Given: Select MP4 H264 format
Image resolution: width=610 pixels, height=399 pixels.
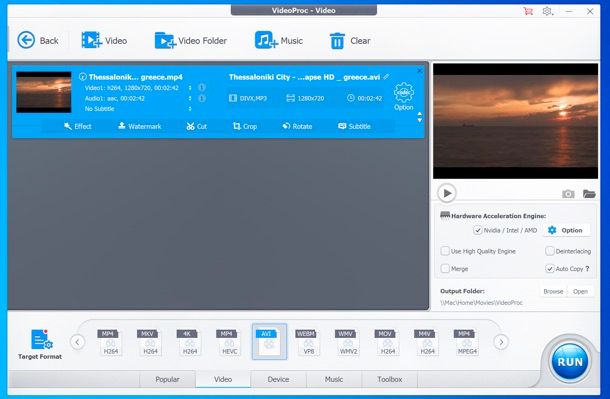Looking at the screenshot, I should click(110, 342).
